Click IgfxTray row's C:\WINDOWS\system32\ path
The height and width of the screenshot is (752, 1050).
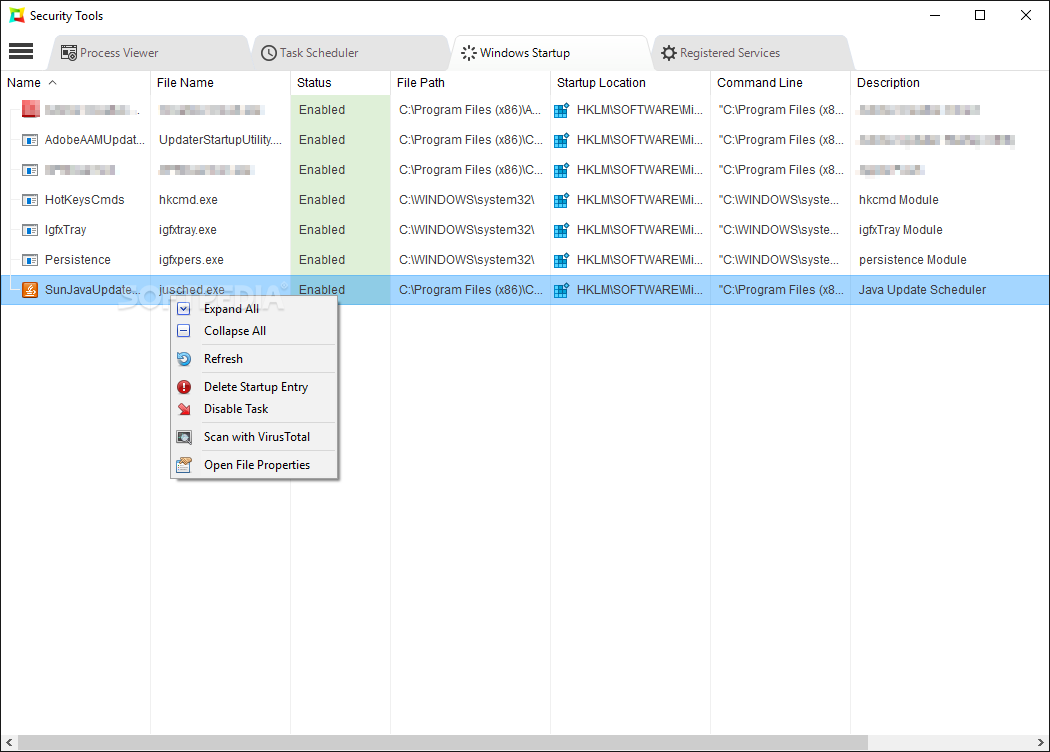[x=467, y=230]
